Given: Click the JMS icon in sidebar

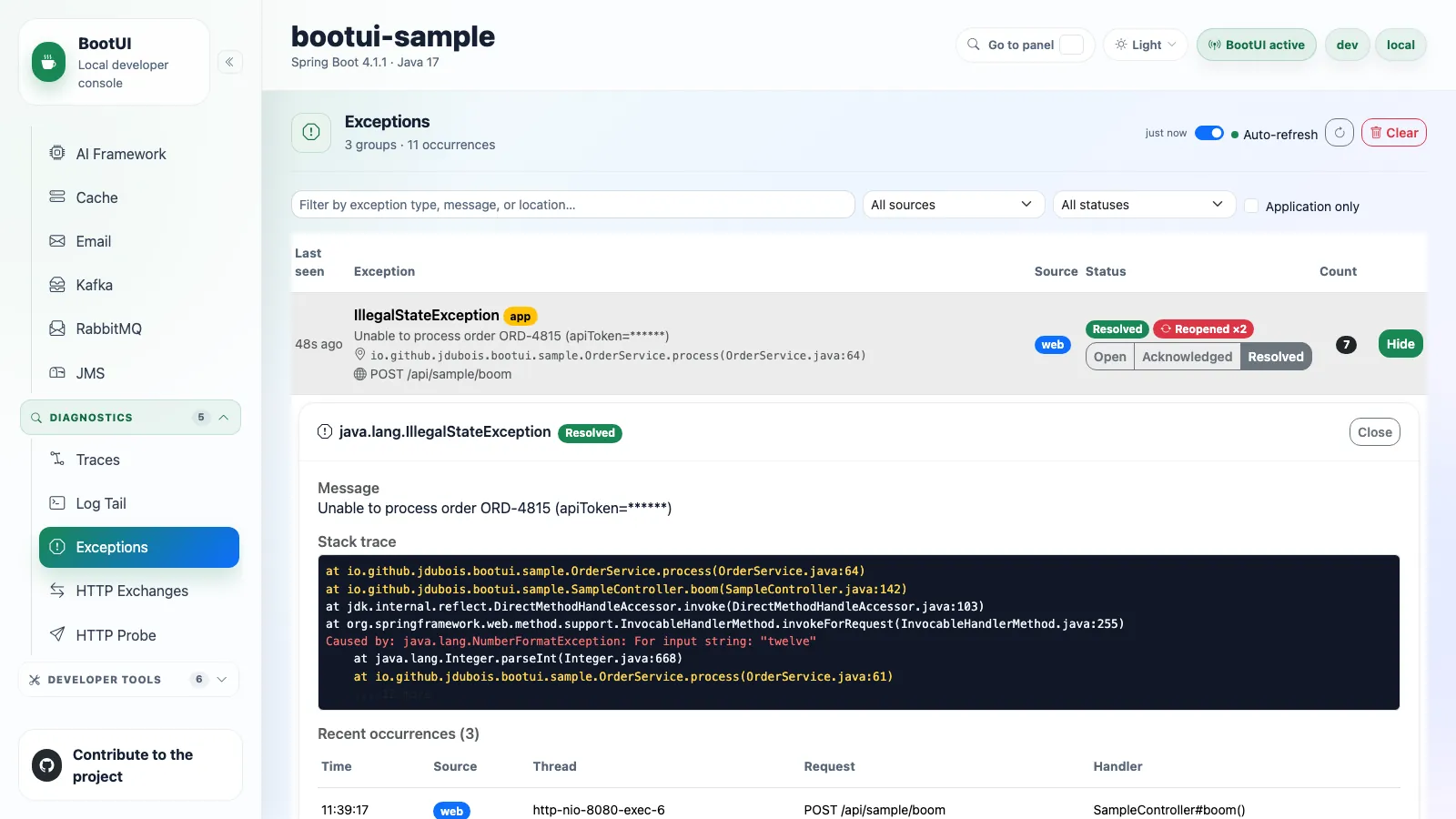Looking at the screenshot, I should tap(57, 372).
